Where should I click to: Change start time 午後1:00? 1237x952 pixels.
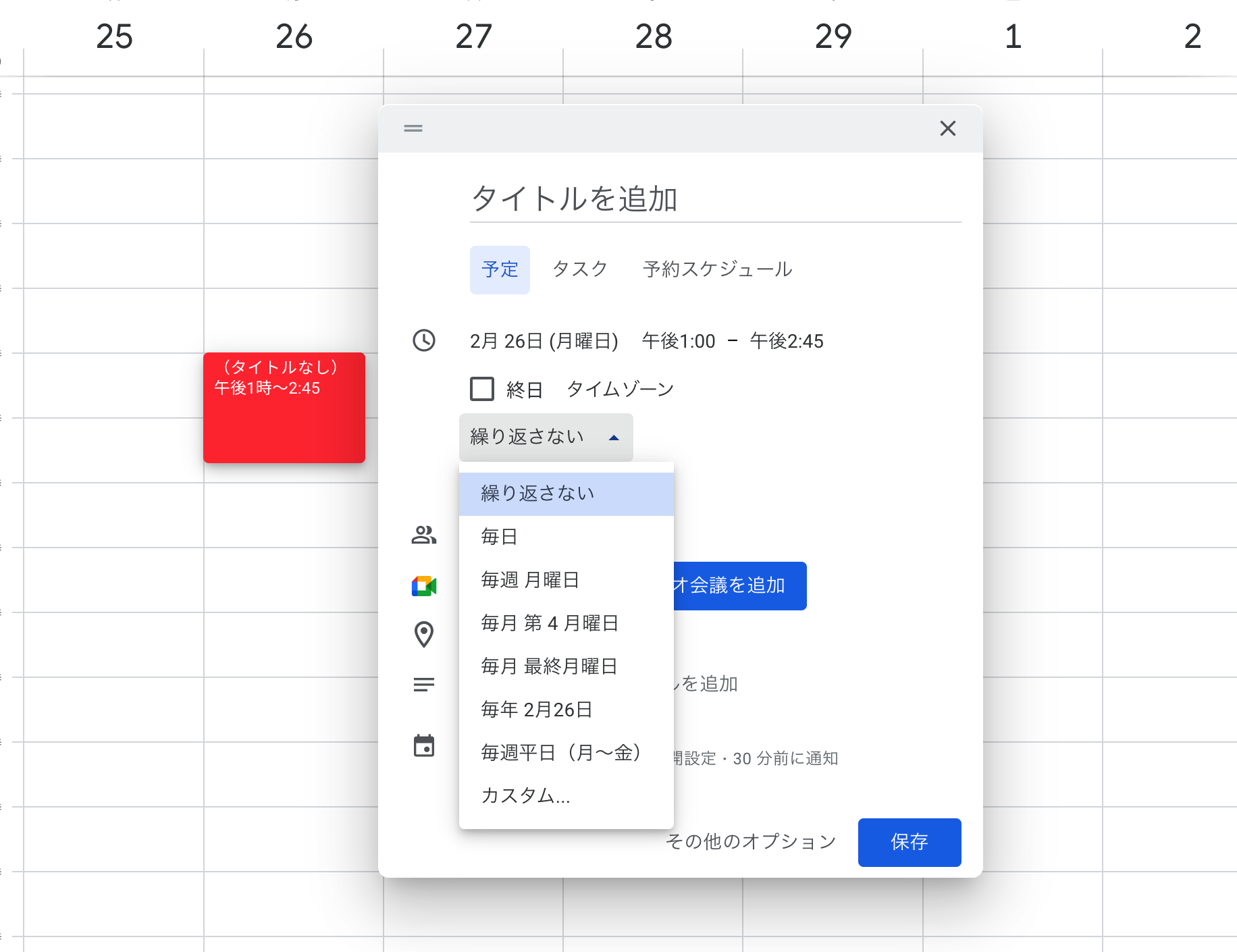(x=679, y=342)
